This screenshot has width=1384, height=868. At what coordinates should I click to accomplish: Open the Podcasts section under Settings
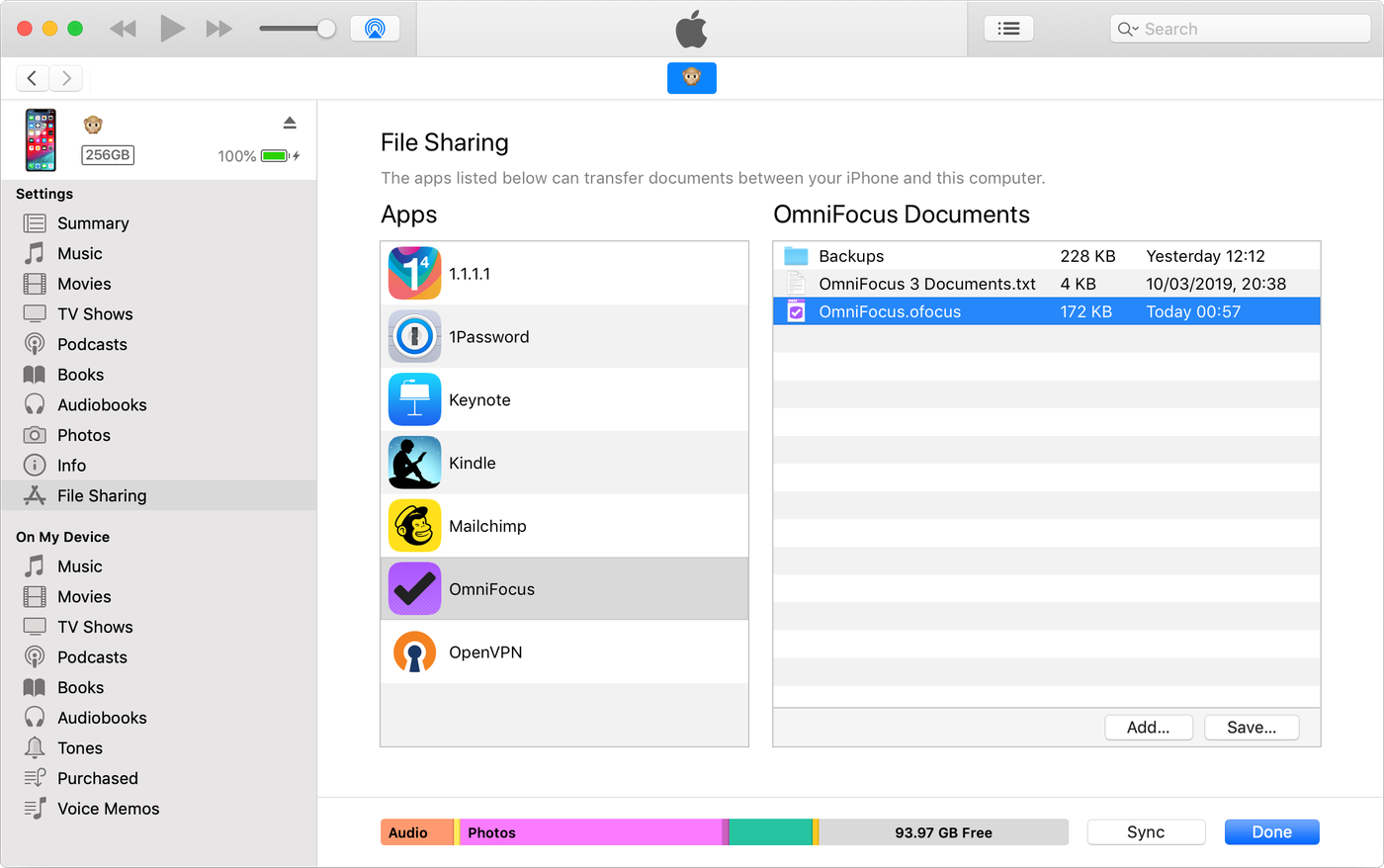pyautogui.click(x=97, y=344)
